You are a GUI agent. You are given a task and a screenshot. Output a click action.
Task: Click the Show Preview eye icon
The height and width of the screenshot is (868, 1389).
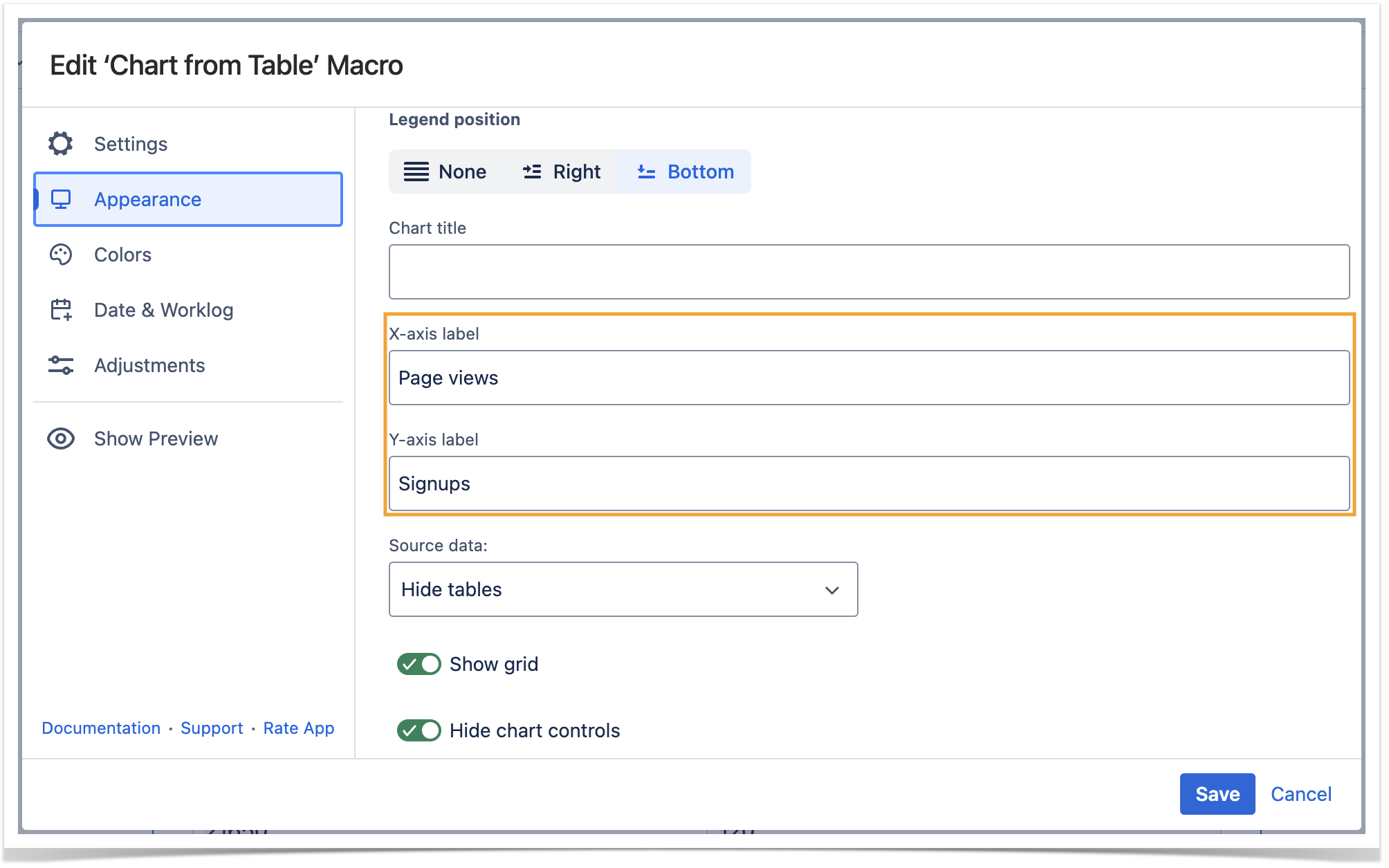tap(61, 438)
